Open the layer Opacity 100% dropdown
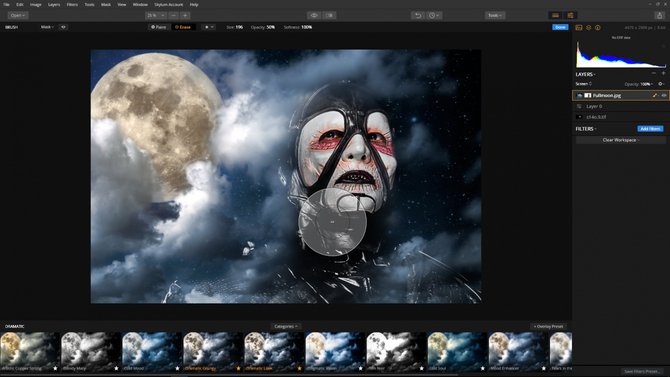The image size is (670, 377). click(639, 84)
